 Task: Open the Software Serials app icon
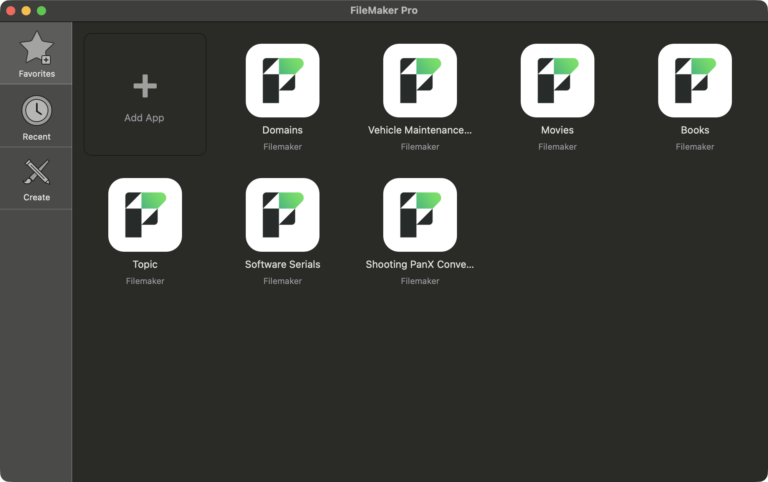tap(282, 215)
